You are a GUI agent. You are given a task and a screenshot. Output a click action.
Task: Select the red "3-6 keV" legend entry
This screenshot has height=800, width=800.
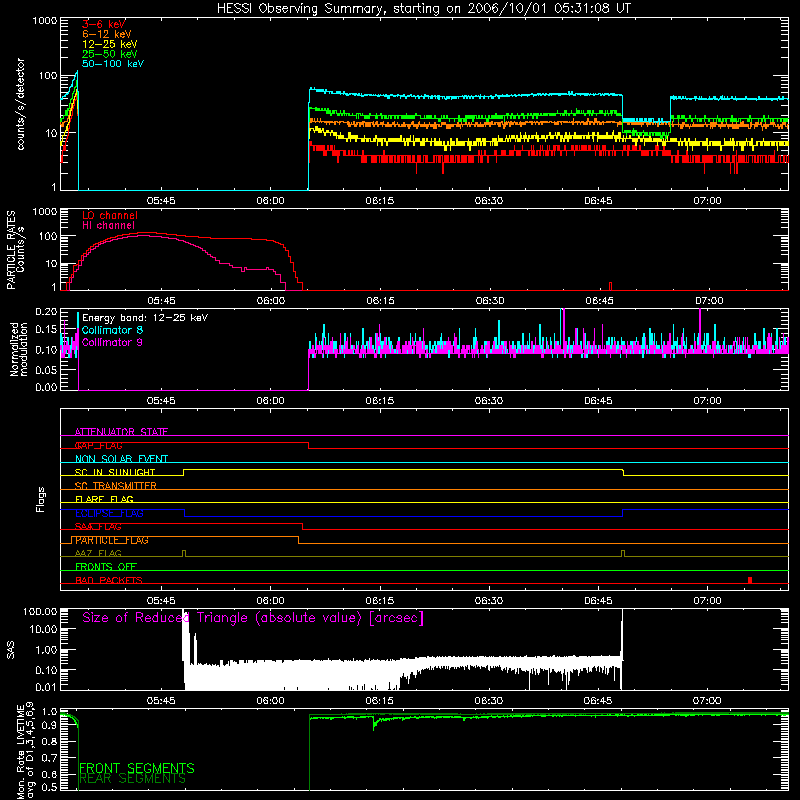point(104,24)
